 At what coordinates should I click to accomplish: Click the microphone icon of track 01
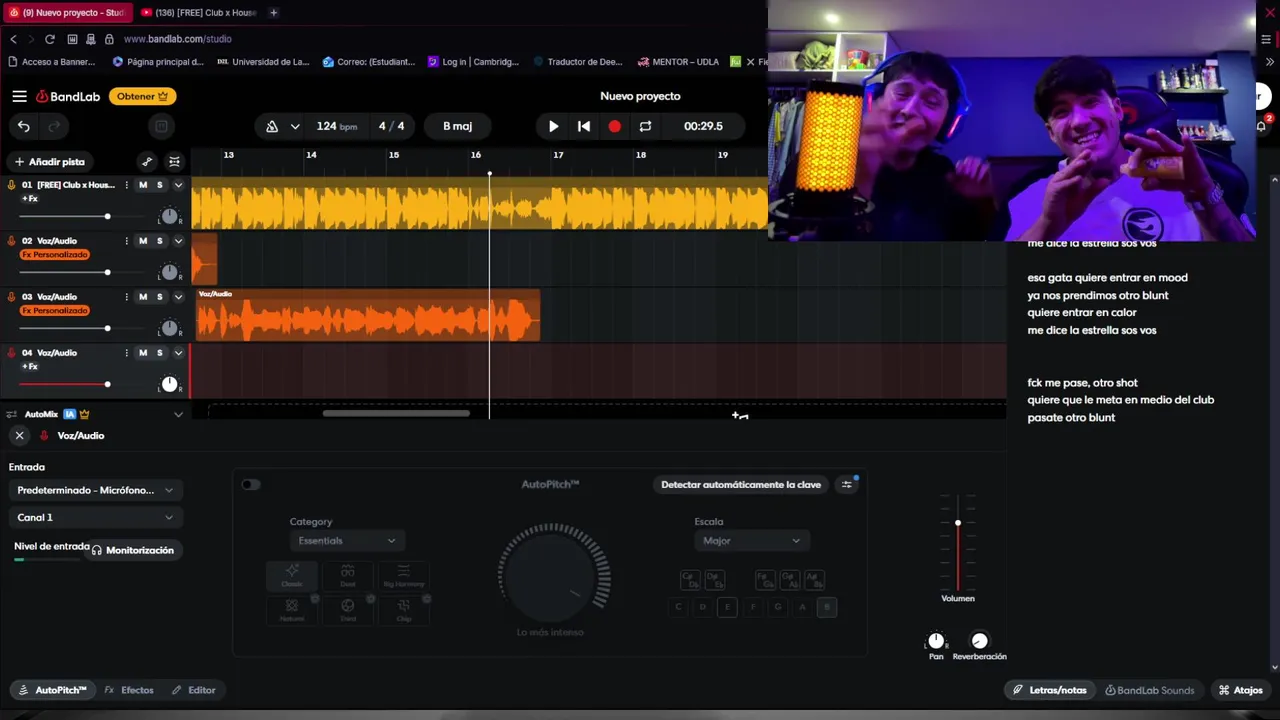coord(11,185)
